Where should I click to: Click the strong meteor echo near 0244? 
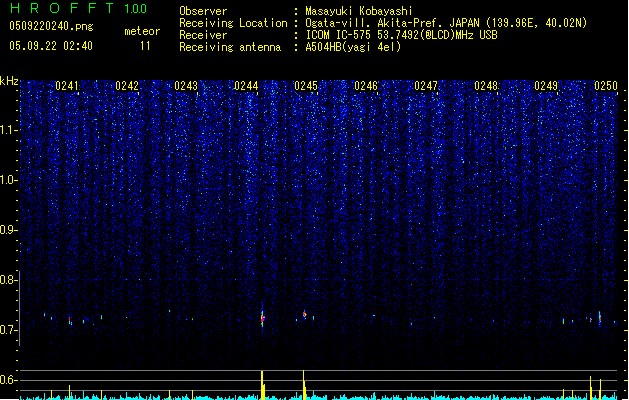tap(262, 319)
